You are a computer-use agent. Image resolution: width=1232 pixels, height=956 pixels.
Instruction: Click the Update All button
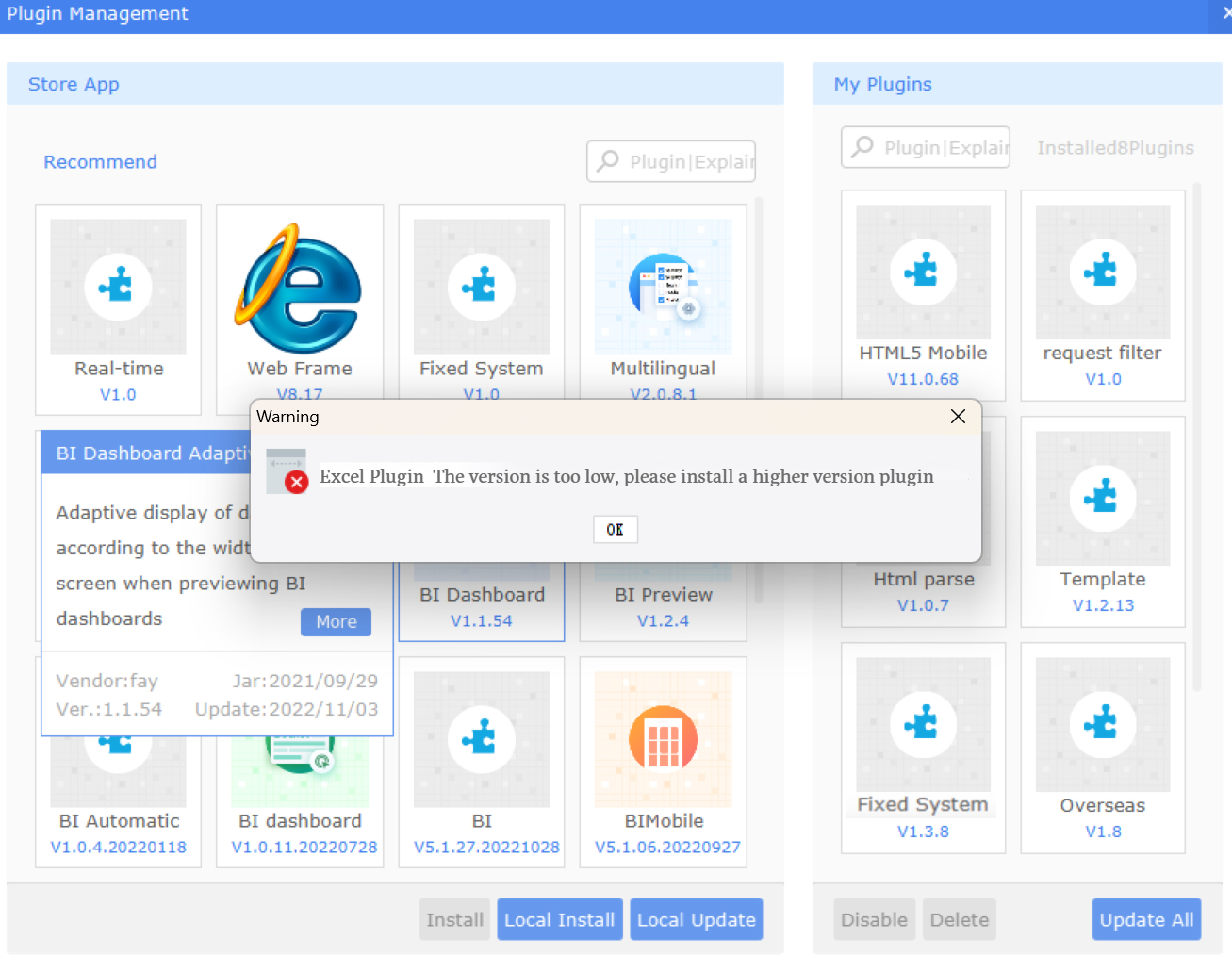[1146, 919]
